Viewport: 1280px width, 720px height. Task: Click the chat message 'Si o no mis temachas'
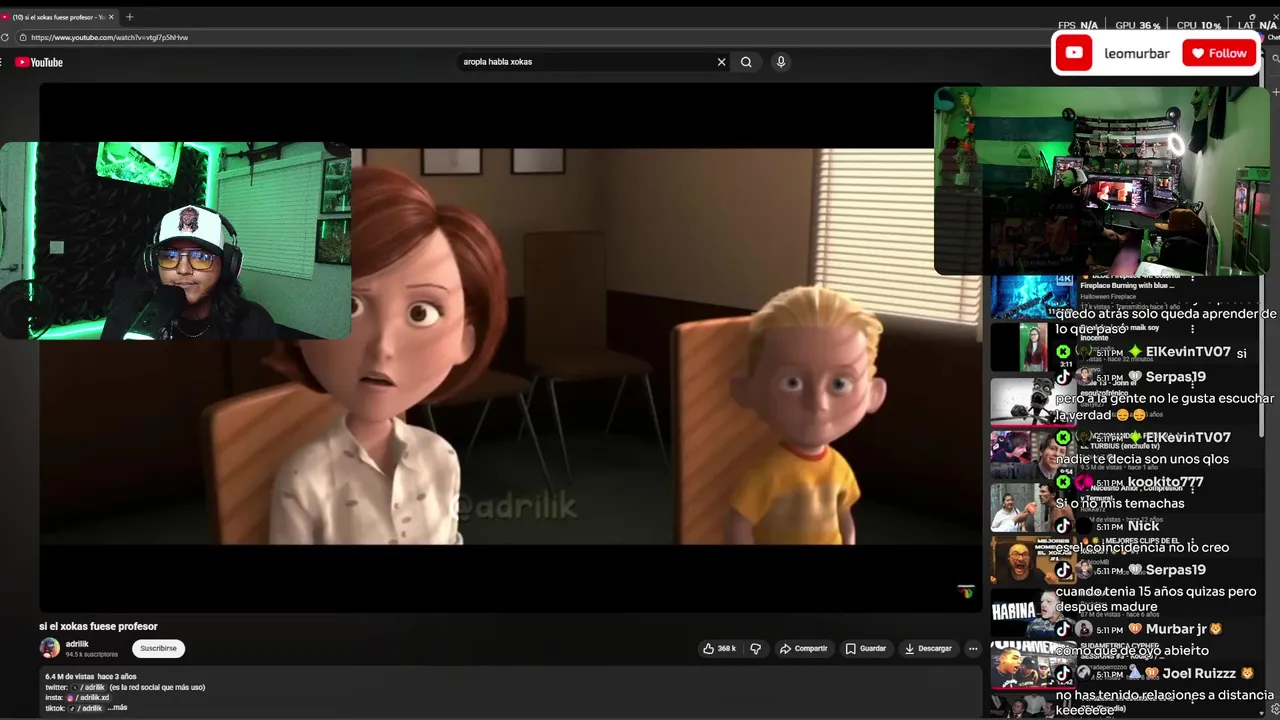pyautogui.click(x=1120, y=503)
